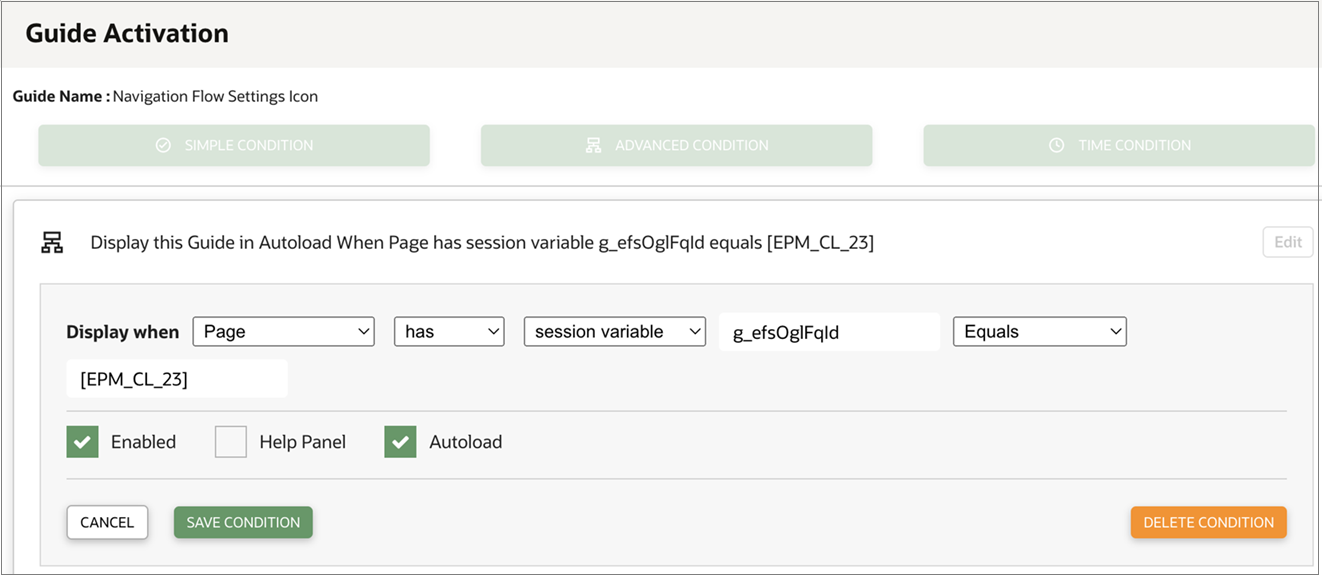The height and width of the screenshot is (575, 1322).
Task: Uncheck the Enabled checkbox
Action: (x=83, y=442)
